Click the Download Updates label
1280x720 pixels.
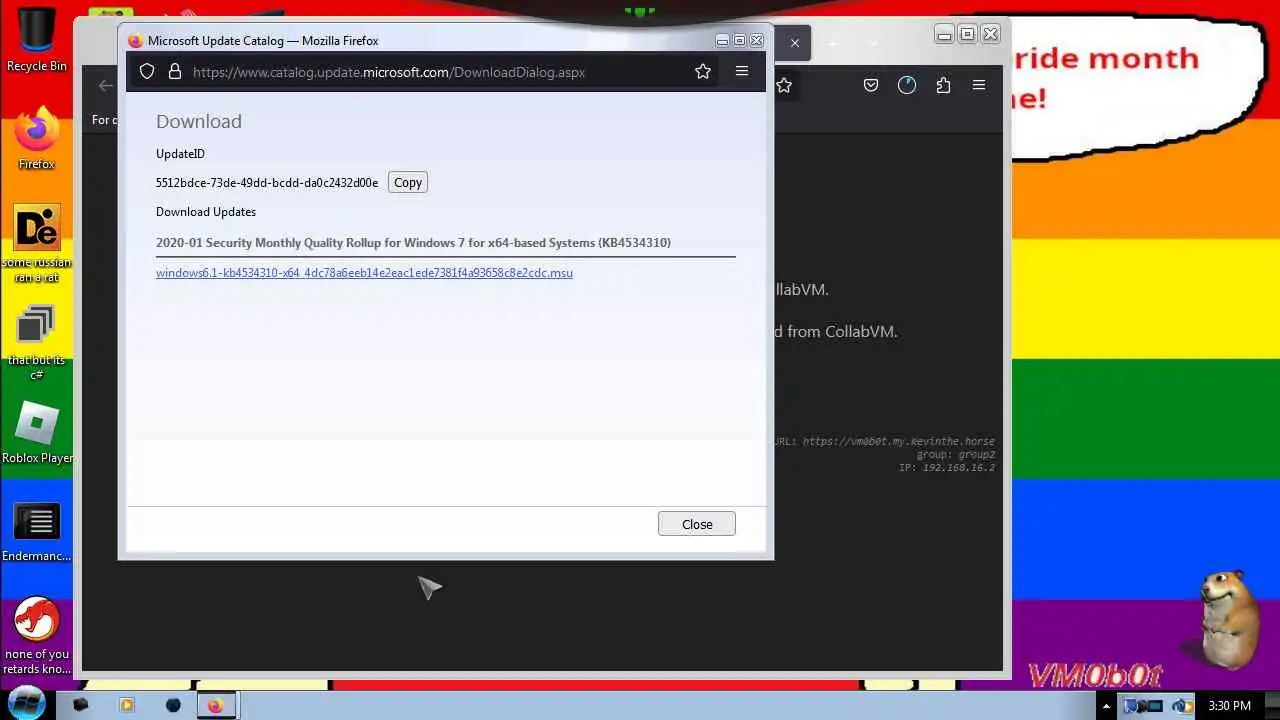(206, 212)
